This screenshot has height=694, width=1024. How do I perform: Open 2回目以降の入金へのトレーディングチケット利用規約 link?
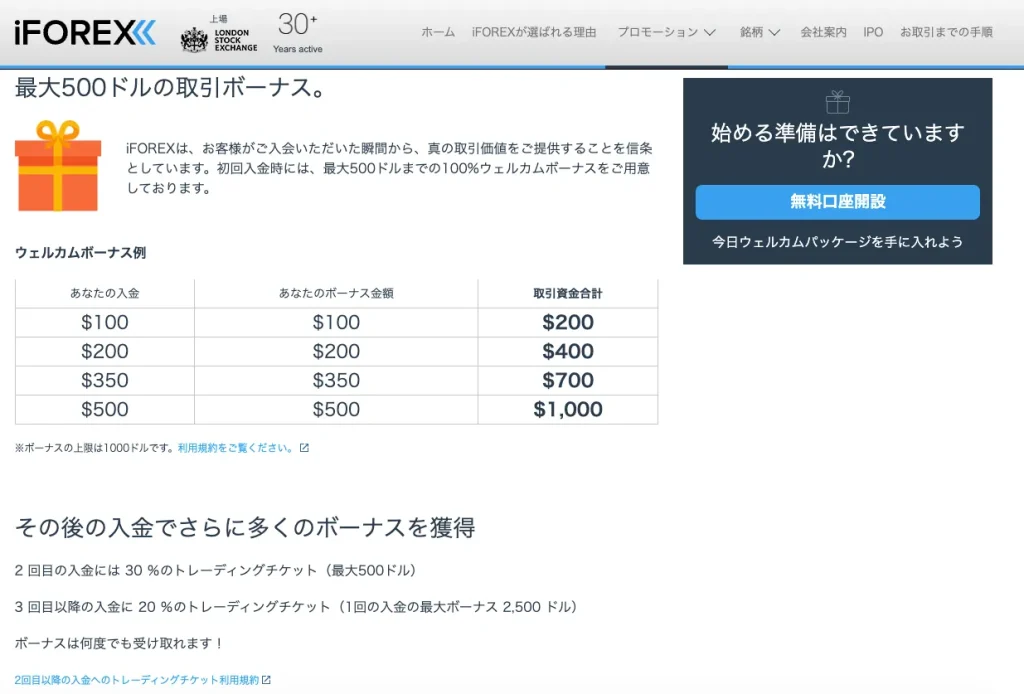pos(136,680)
